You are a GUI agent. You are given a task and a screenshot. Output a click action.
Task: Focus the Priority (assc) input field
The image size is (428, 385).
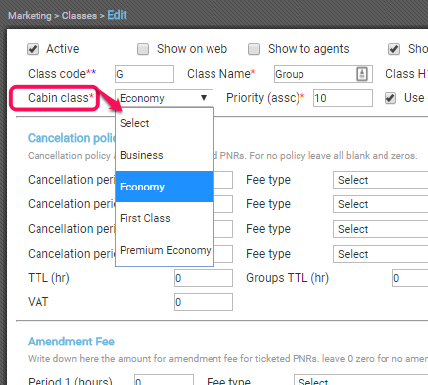click(x=343, y=98)
